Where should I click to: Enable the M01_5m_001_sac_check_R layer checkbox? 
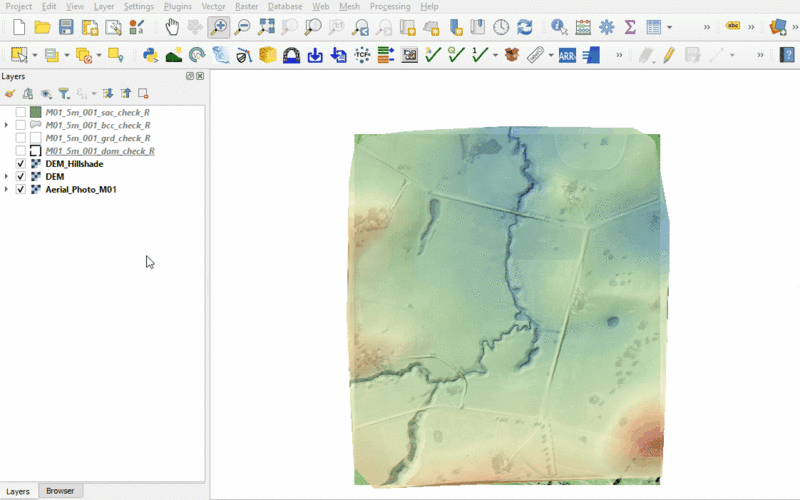pyautogui.click(x=21, y=113)
